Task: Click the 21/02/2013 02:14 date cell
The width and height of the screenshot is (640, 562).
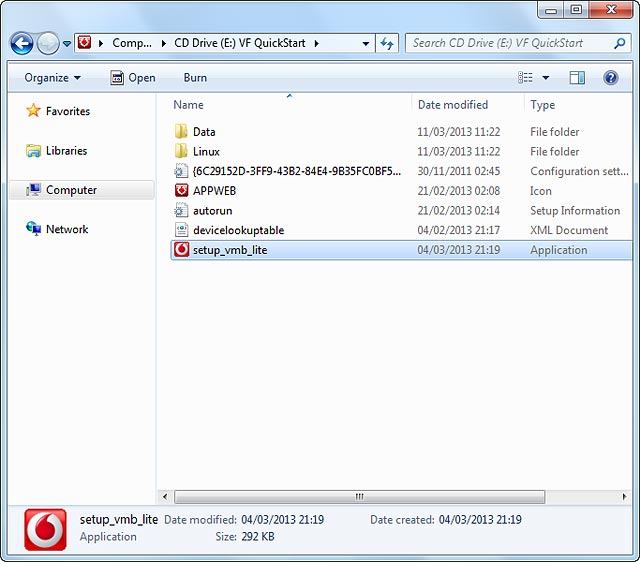Action: click(x=458, y=211)
